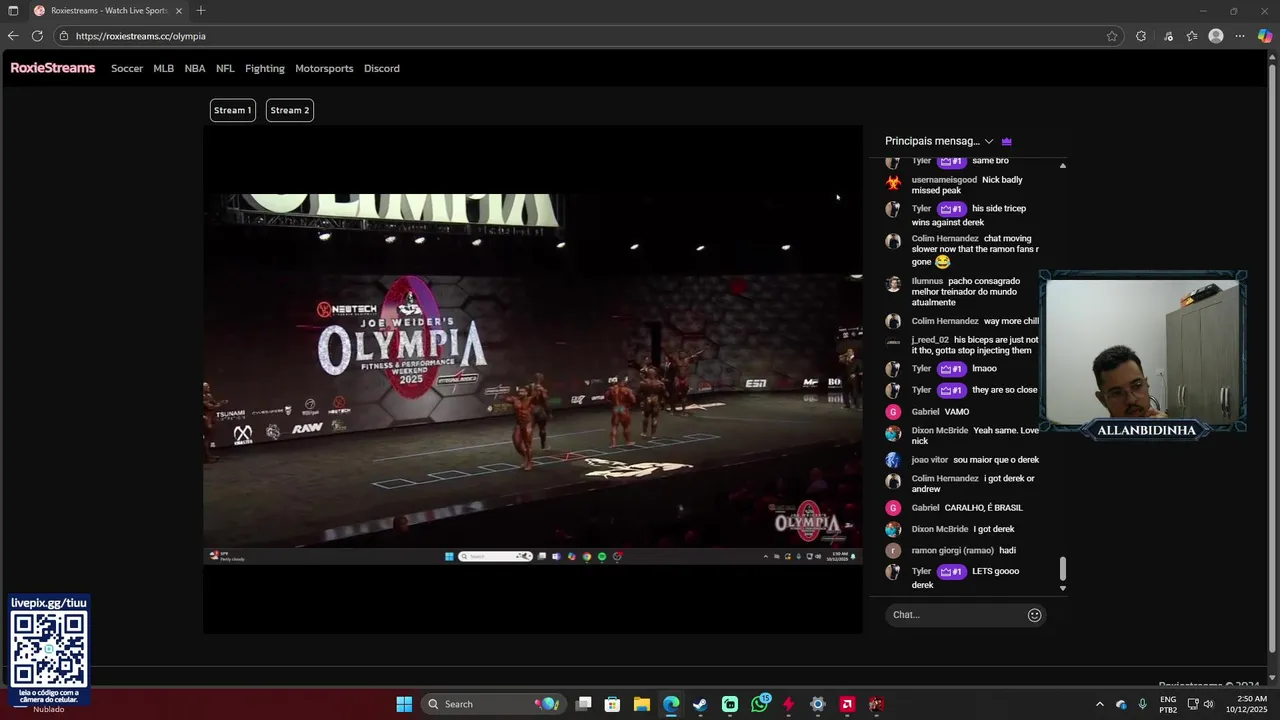The width and height of the screenshot is (1280, 720).
Task: Select the Roxiestreams - Watch Live Sports tab
Action: click(108, 11)
